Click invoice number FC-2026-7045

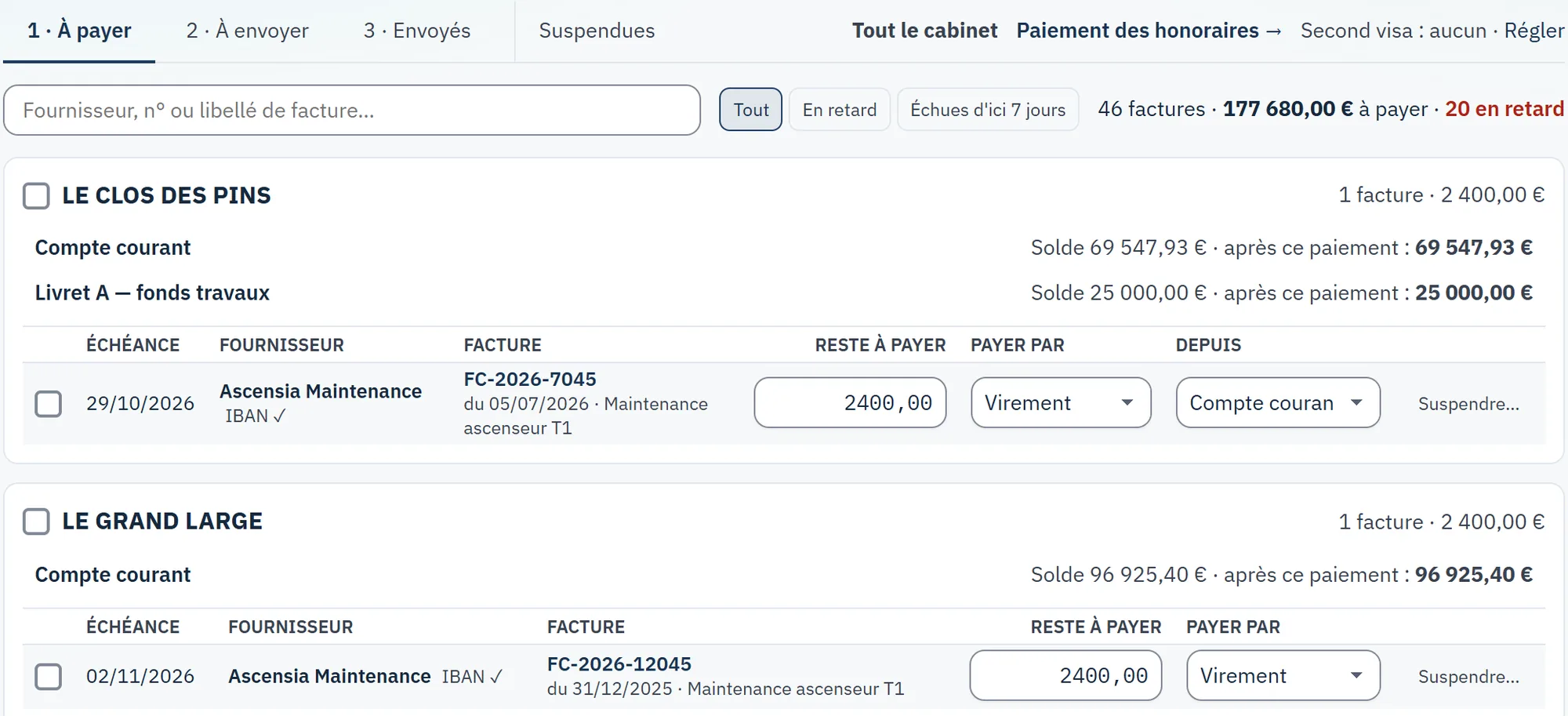[530, 380]
